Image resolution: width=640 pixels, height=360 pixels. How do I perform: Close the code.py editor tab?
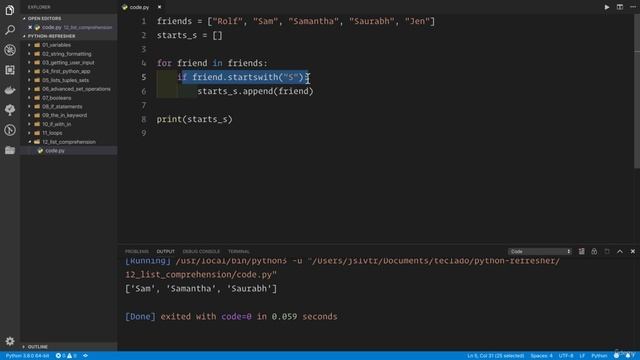point(159,7)
